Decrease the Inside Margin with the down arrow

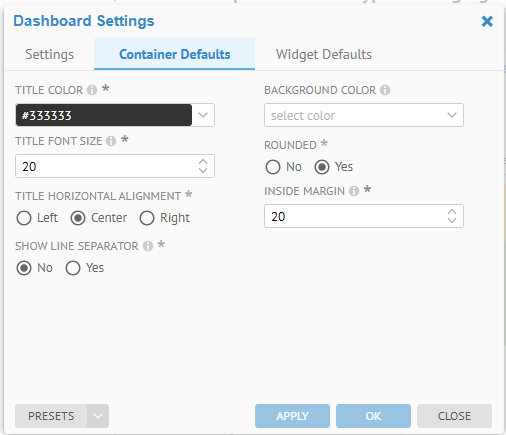pyautogui.click(x=452, y=220)
